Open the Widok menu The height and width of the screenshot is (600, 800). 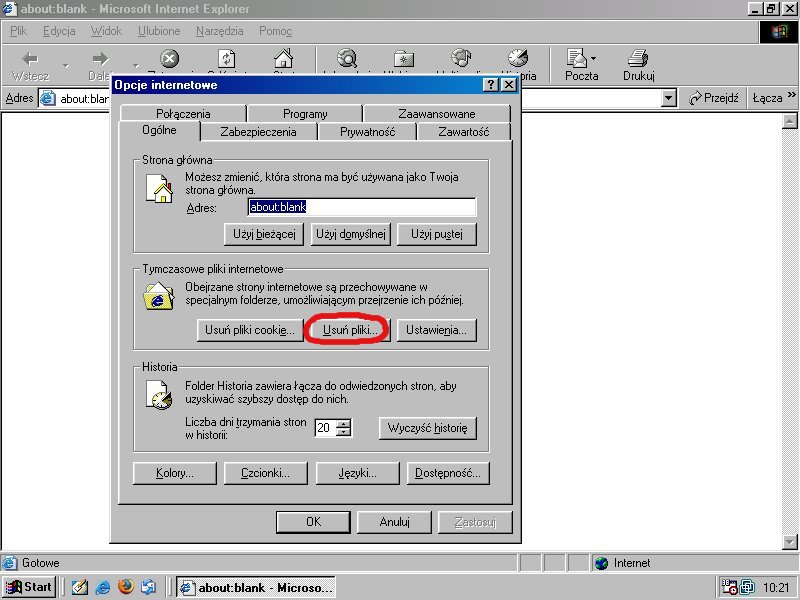(x=106, y=31)
